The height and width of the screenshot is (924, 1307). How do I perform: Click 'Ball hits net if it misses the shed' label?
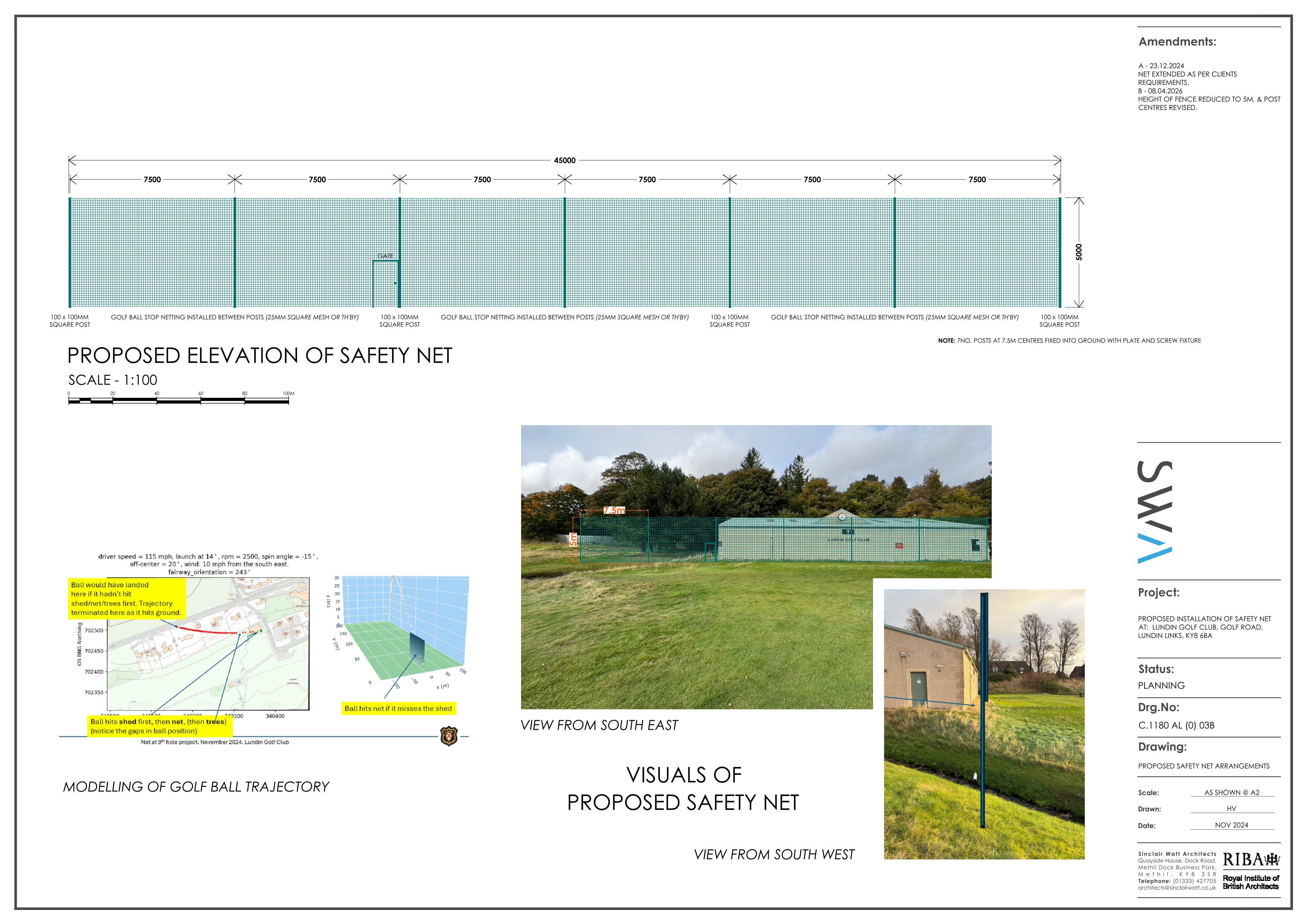click(x=399, y=708)
